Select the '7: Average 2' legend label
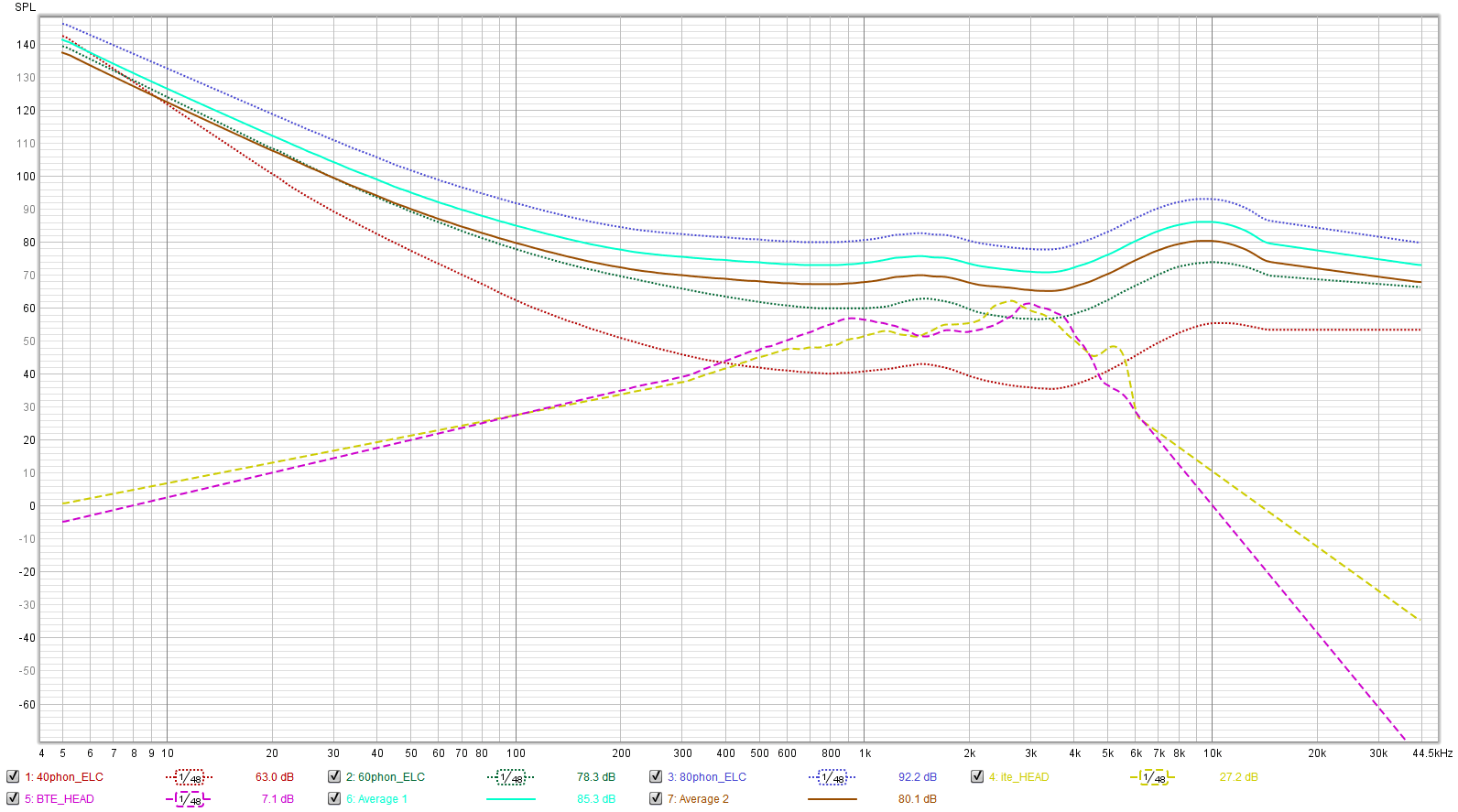1458x812 pixels. pos(699,799)
